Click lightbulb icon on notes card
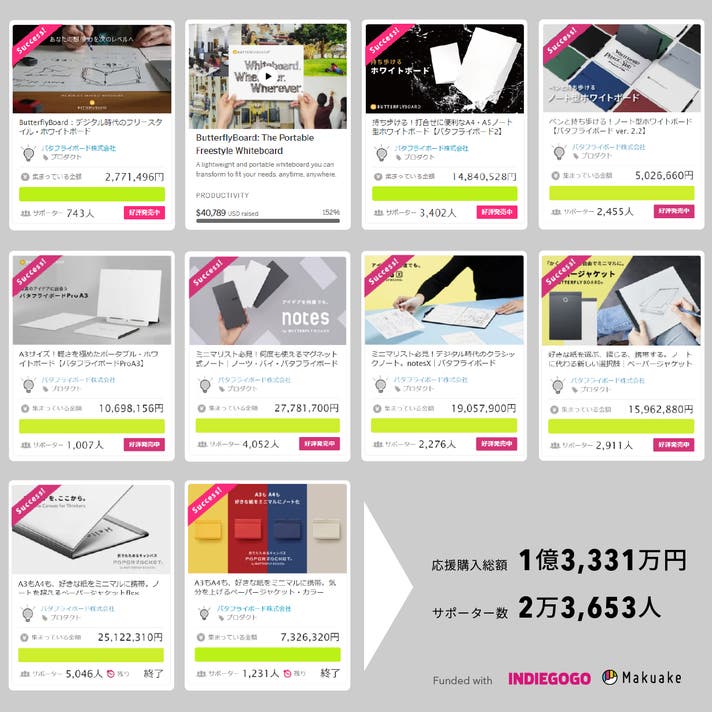This screenshot has width=712, height=712. [205, 385]
